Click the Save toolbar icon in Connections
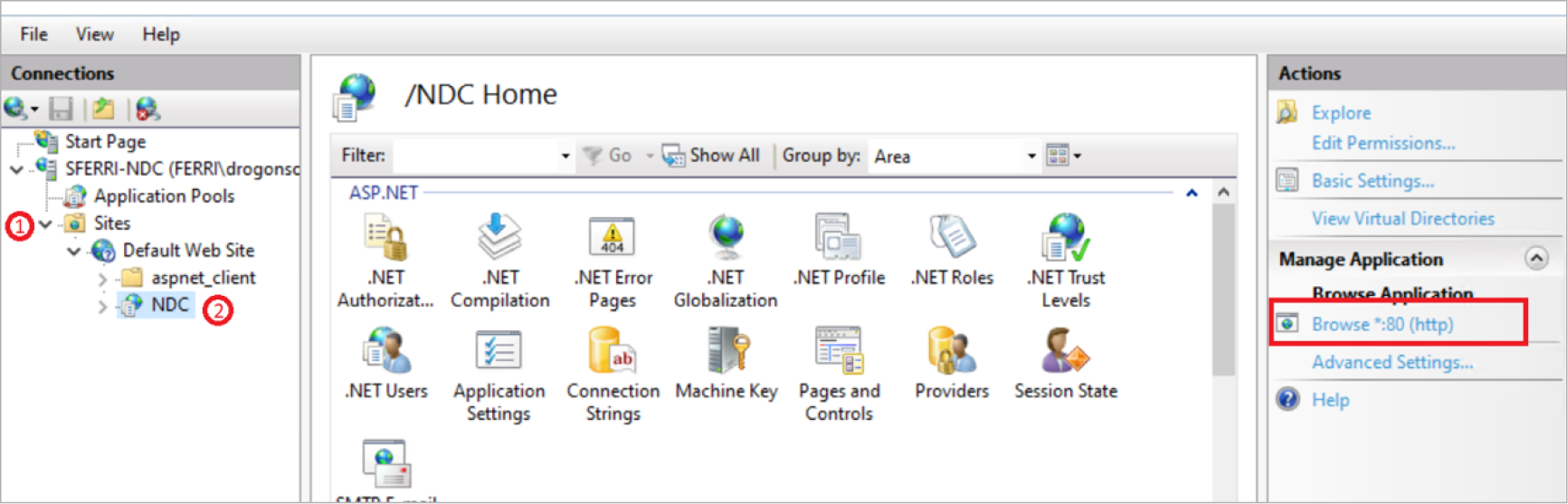The height and width of the screenshot is (504, 1568). 61,109
